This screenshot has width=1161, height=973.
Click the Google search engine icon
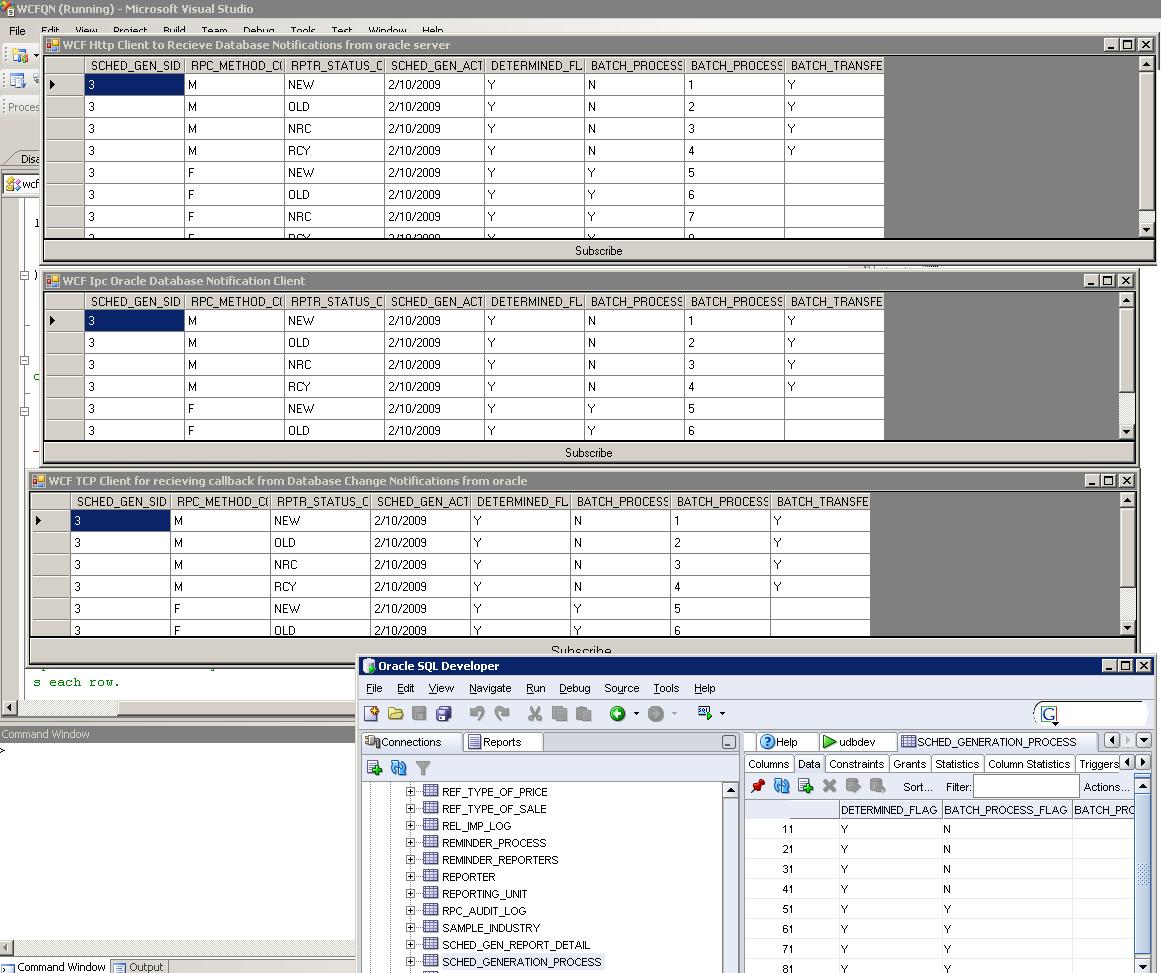click(1049, 714)
